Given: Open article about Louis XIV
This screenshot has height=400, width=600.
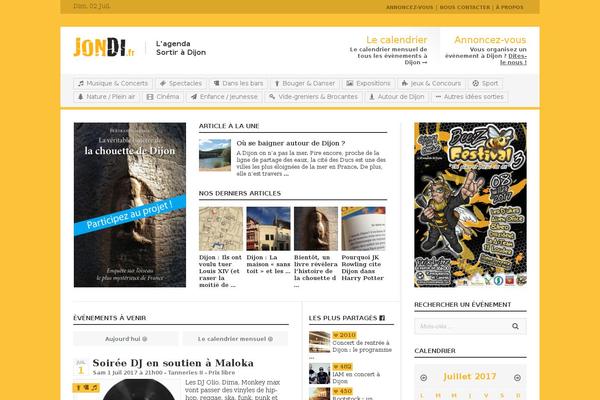Looking at the screenshot, I should click(220, 271).
